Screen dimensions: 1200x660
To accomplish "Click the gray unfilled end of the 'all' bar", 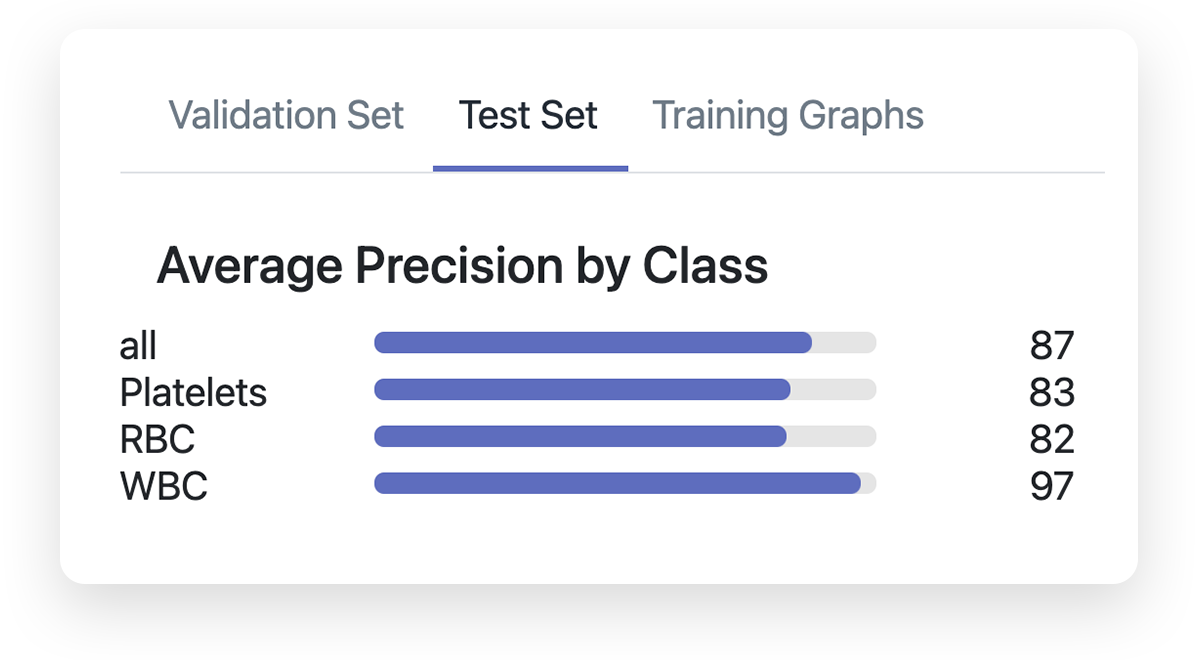I will (x=845, y=343).
